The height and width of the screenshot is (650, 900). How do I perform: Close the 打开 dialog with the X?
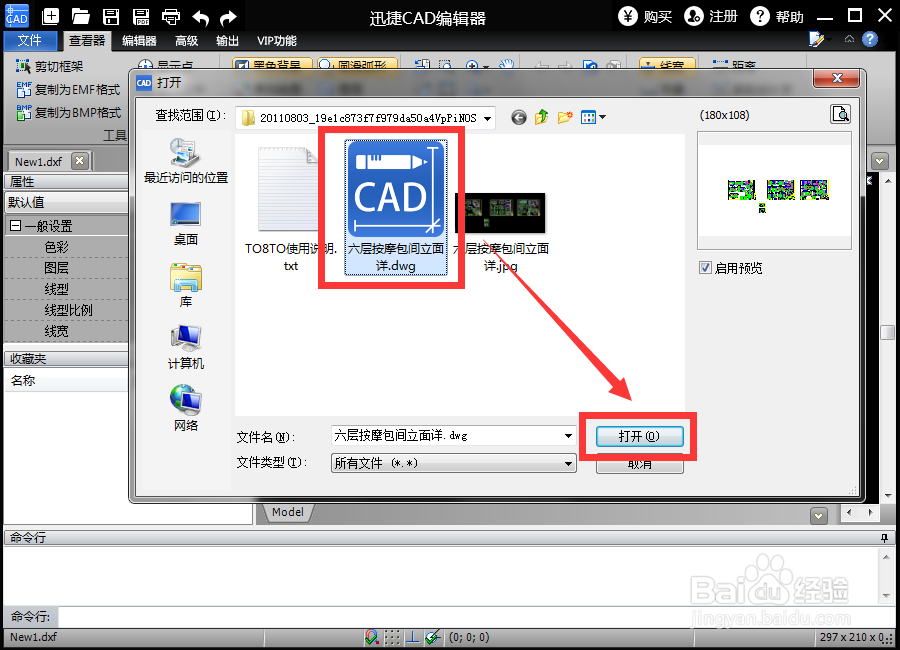[x=837, y=78]
